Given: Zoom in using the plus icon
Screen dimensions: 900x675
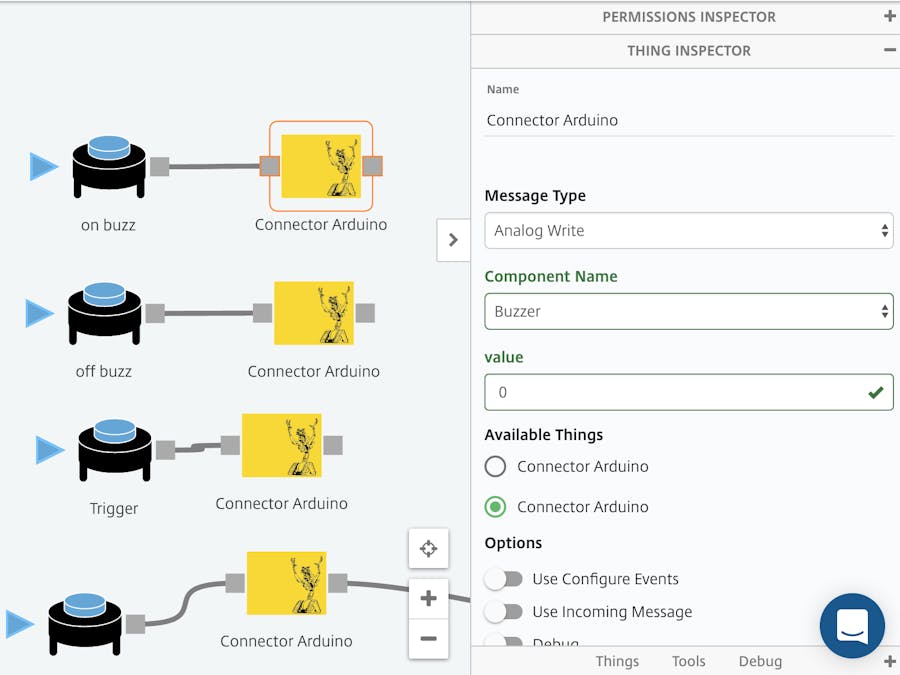Looking at the screenshot, I should pos(428,597).
